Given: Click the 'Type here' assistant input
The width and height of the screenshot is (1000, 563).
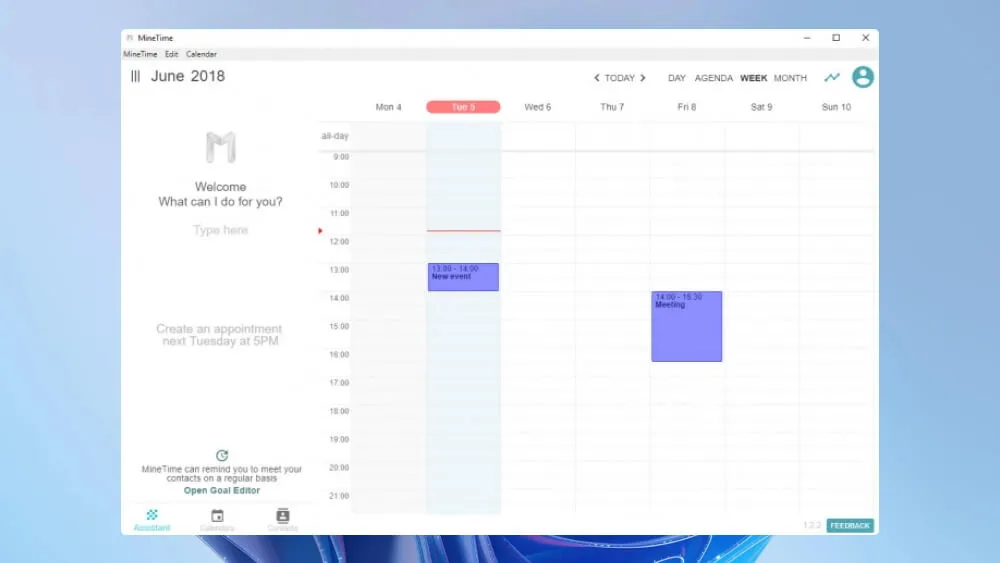Looking at the screenshot, I should tap(221, 231).
